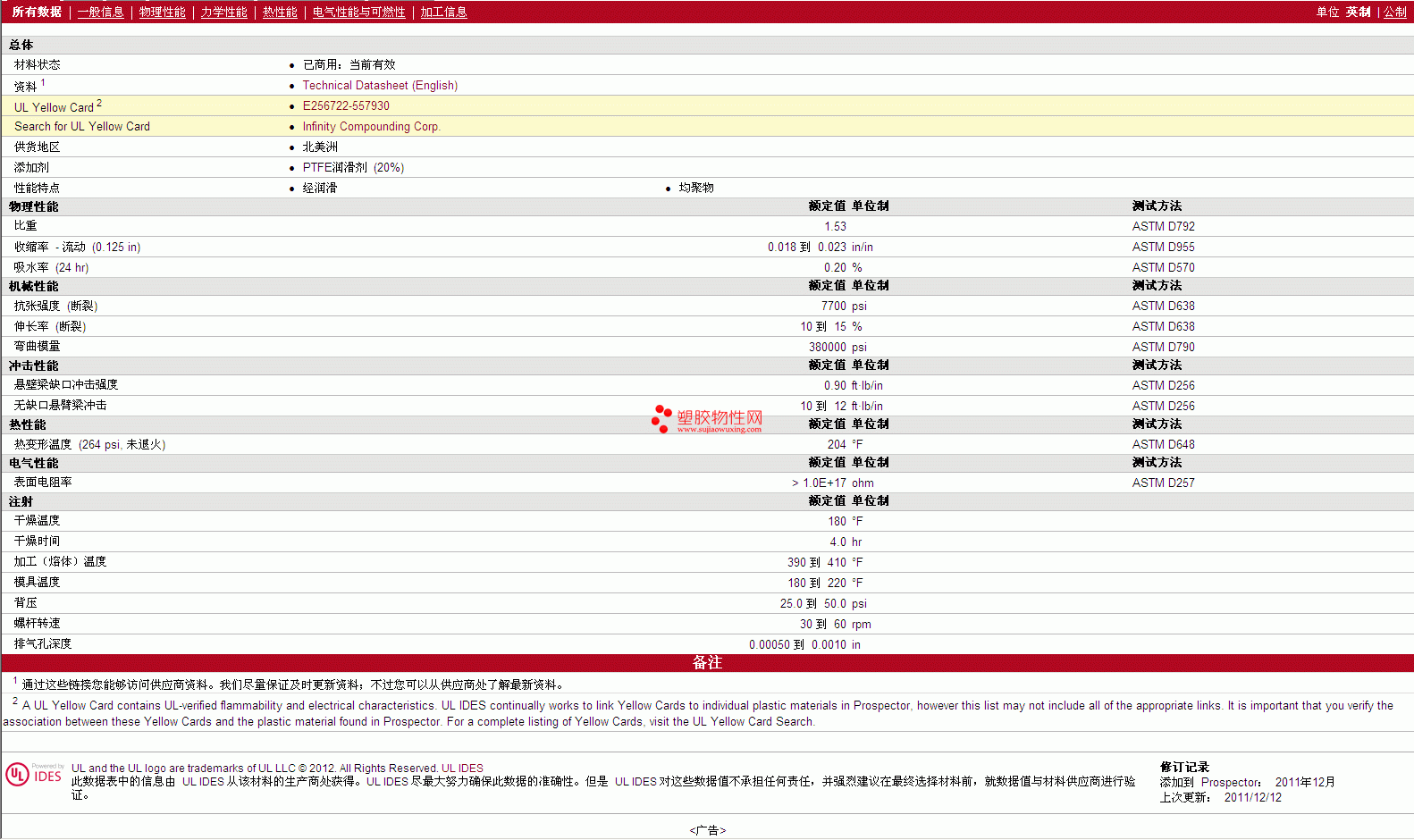The image size is (1414, 840).
Task: Click the 上次更新 date 2011/12/12
Action: coord(1252,797)
